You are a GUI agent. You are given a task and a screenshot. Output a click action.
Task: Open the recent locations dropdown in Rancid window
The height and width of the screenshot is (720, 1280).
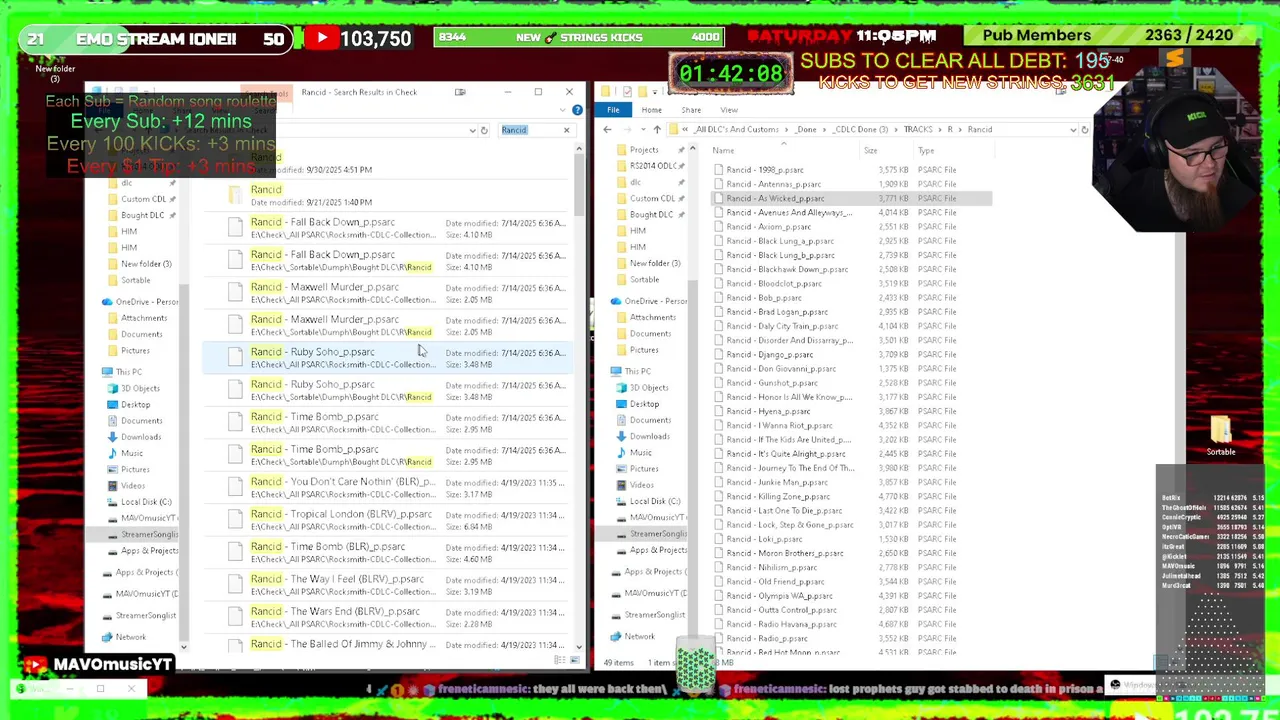(x=642, y=129)
